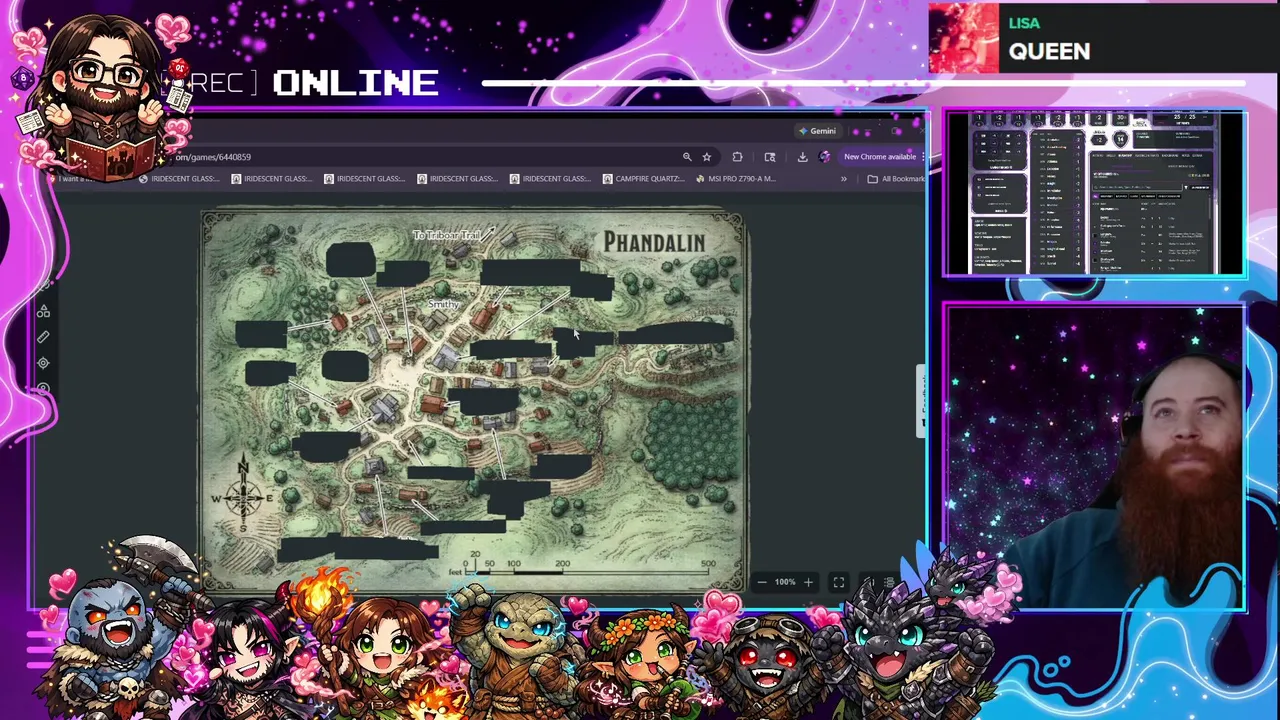
Task: Click the To Triboar Trail label
Action: point(447,235)
